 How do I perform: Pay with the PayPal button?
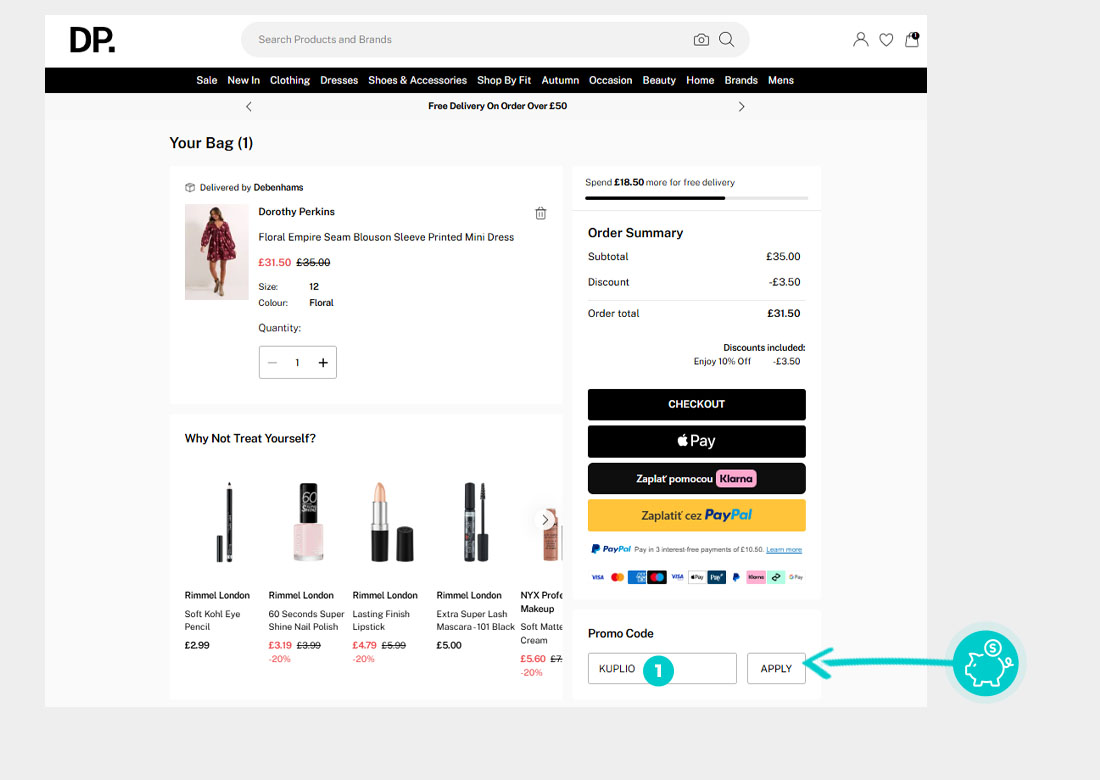pos(696,516)
